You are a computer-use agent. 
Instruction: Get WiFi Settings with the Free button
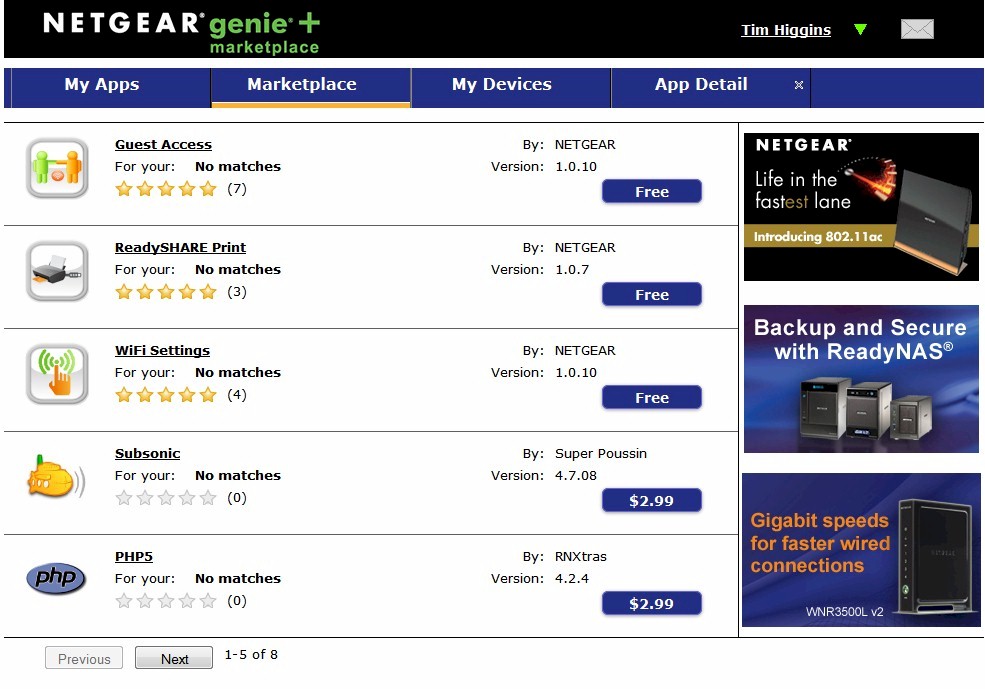pos(651,398)
